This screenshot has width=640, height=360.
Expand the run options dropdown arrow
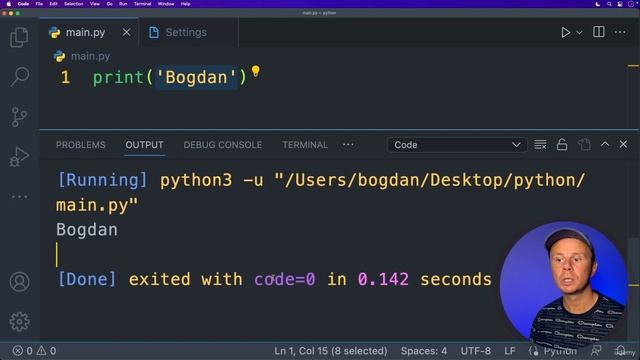tap(579, 32)
